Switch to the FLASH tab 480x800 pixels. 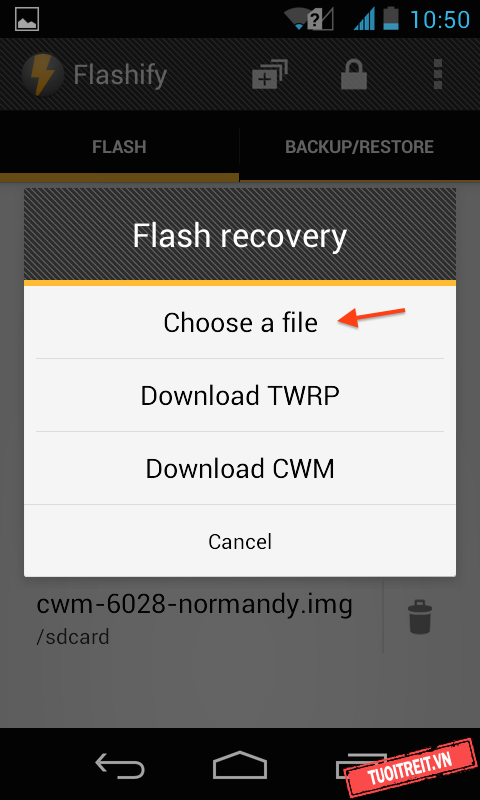119,147
